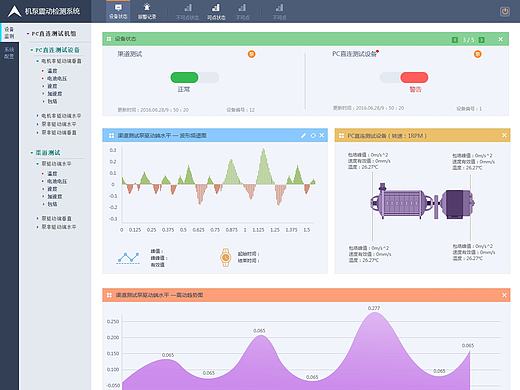This screenshot has width=520, height=390.
Task: Click the bottom-right sensor readout below the motor
Action: (474, 252)
